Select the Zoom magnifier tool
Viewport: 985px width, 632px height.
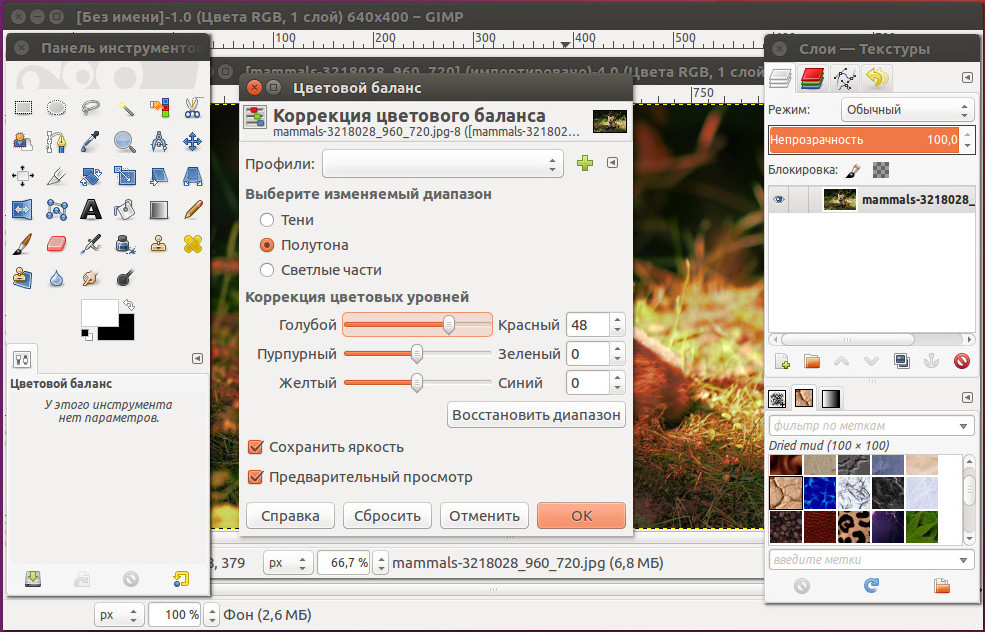point(125,142)
